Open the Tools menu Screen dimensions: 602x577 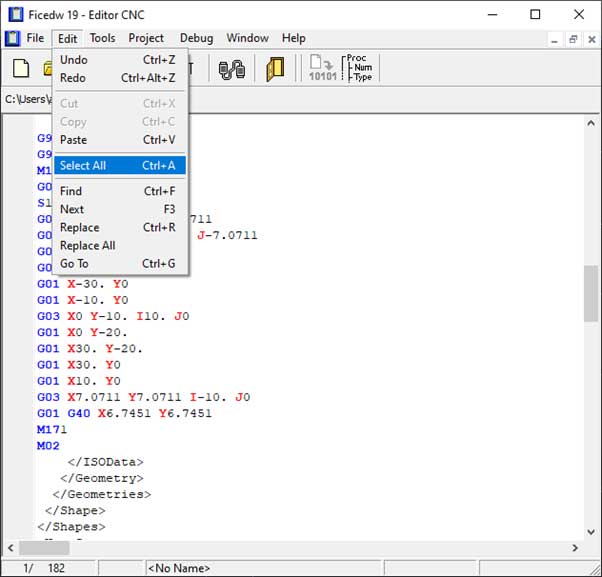tap(102, 39)
